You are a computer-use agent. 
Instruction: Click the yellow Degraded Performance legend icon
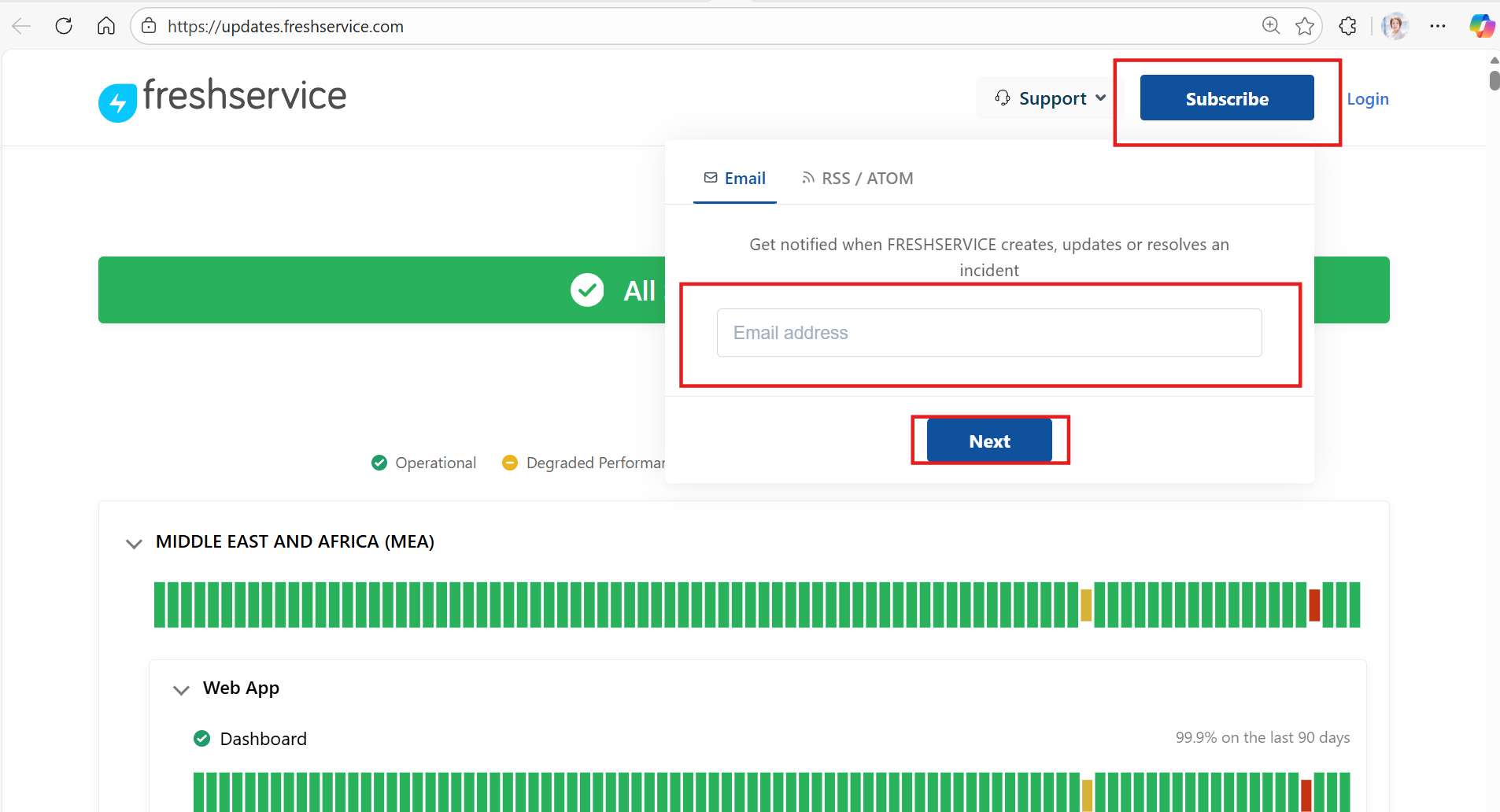point(510,463)
